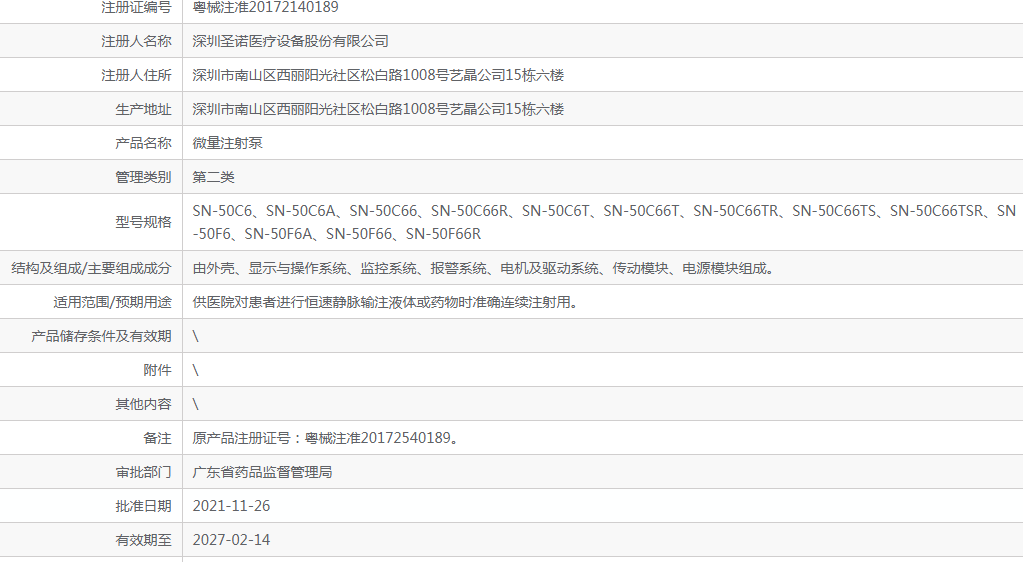Select the product name 微量注射泵

tap(227, 144)
